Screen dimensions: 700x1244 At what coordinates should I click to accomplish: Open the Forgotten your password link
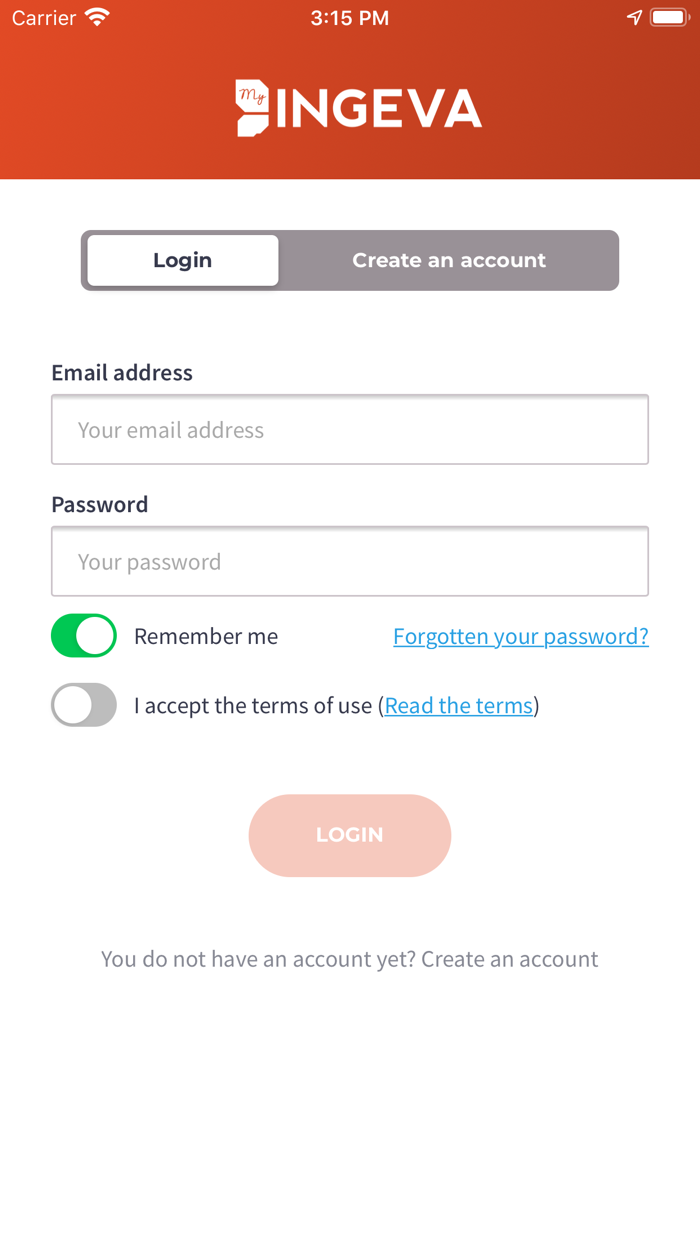(521, 636)
